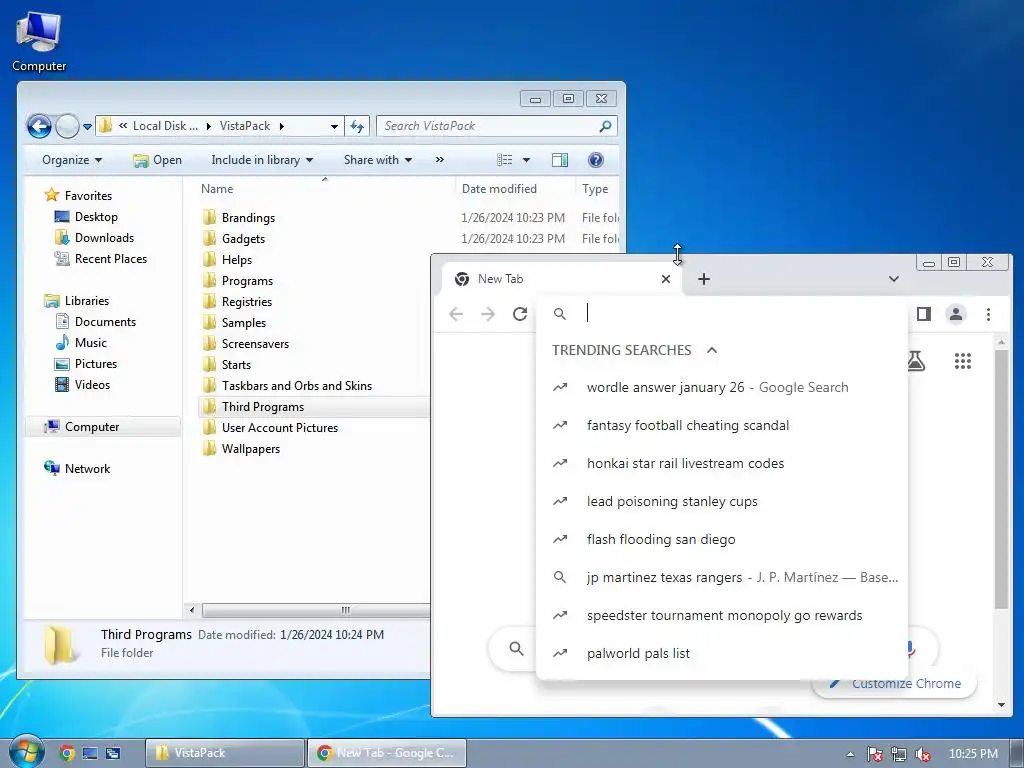Switch to the New Tab Chrome tab
1024x768 pixels.
pos(562,279)
